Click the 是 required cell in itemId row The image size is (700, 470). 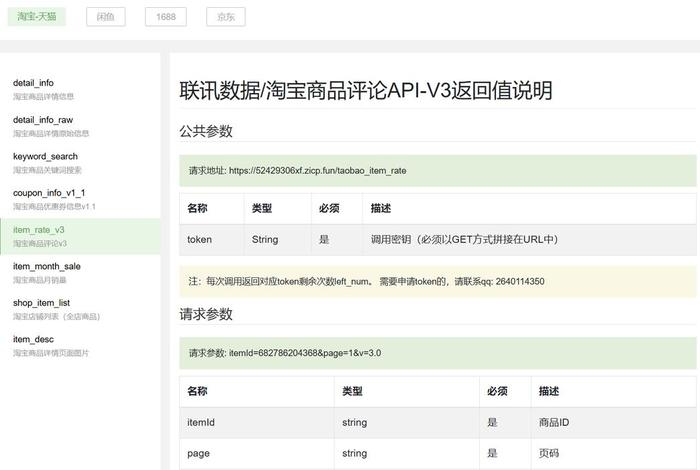point(505,423)
